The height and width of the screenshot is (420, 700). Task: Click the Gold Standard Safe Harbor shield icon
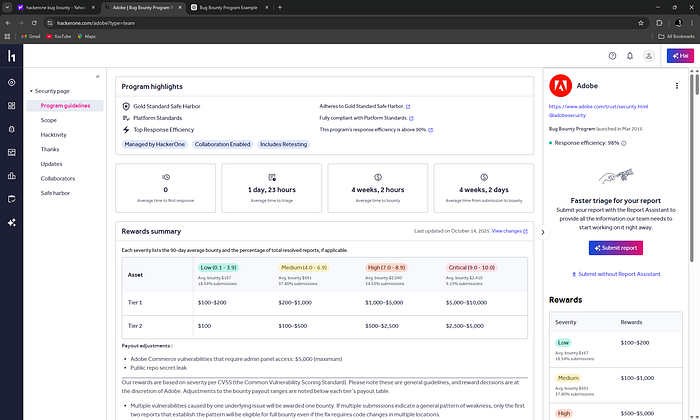tap(126, 106)
